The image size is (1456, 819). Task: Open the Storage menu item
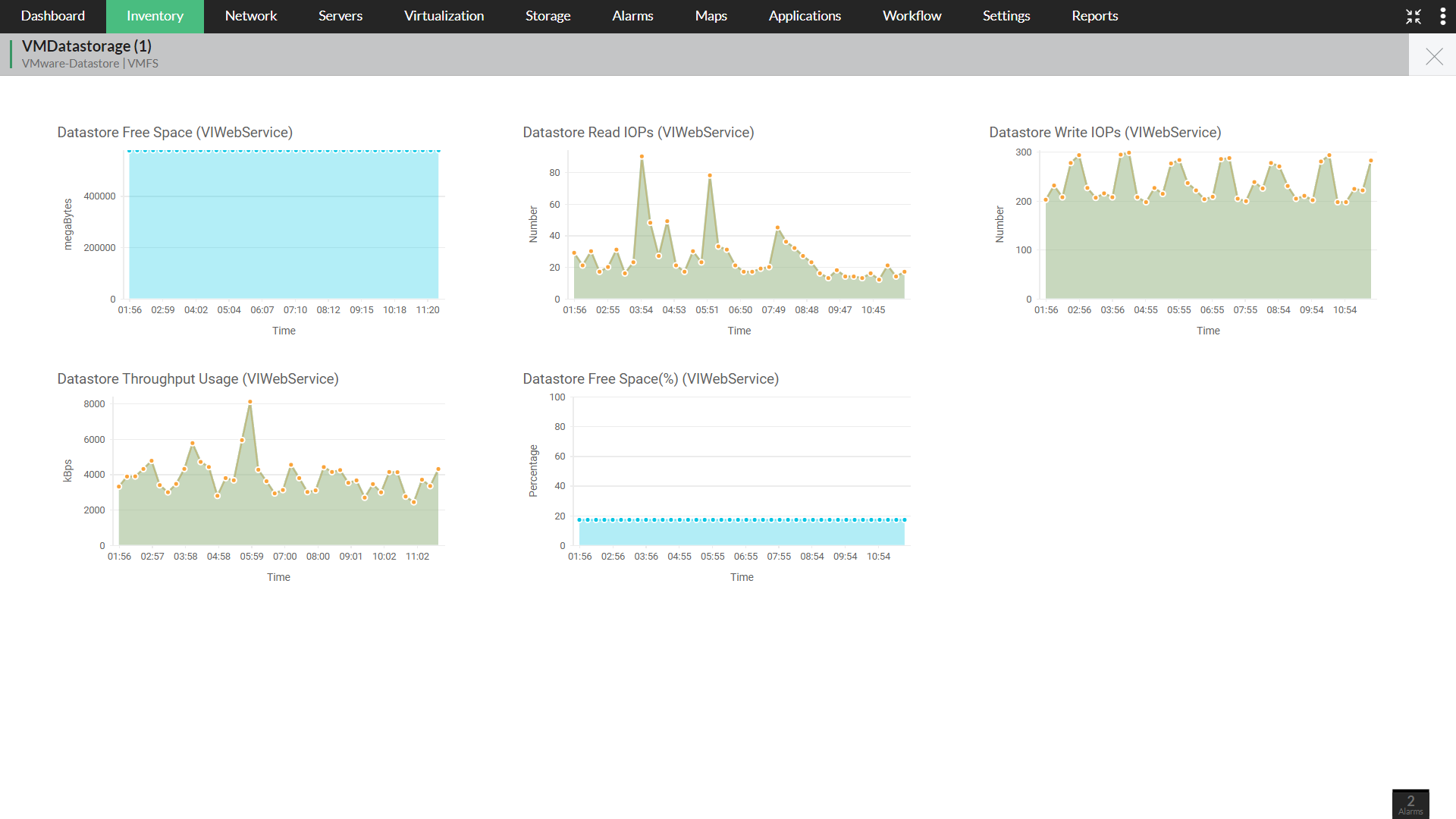click(548, 16)
